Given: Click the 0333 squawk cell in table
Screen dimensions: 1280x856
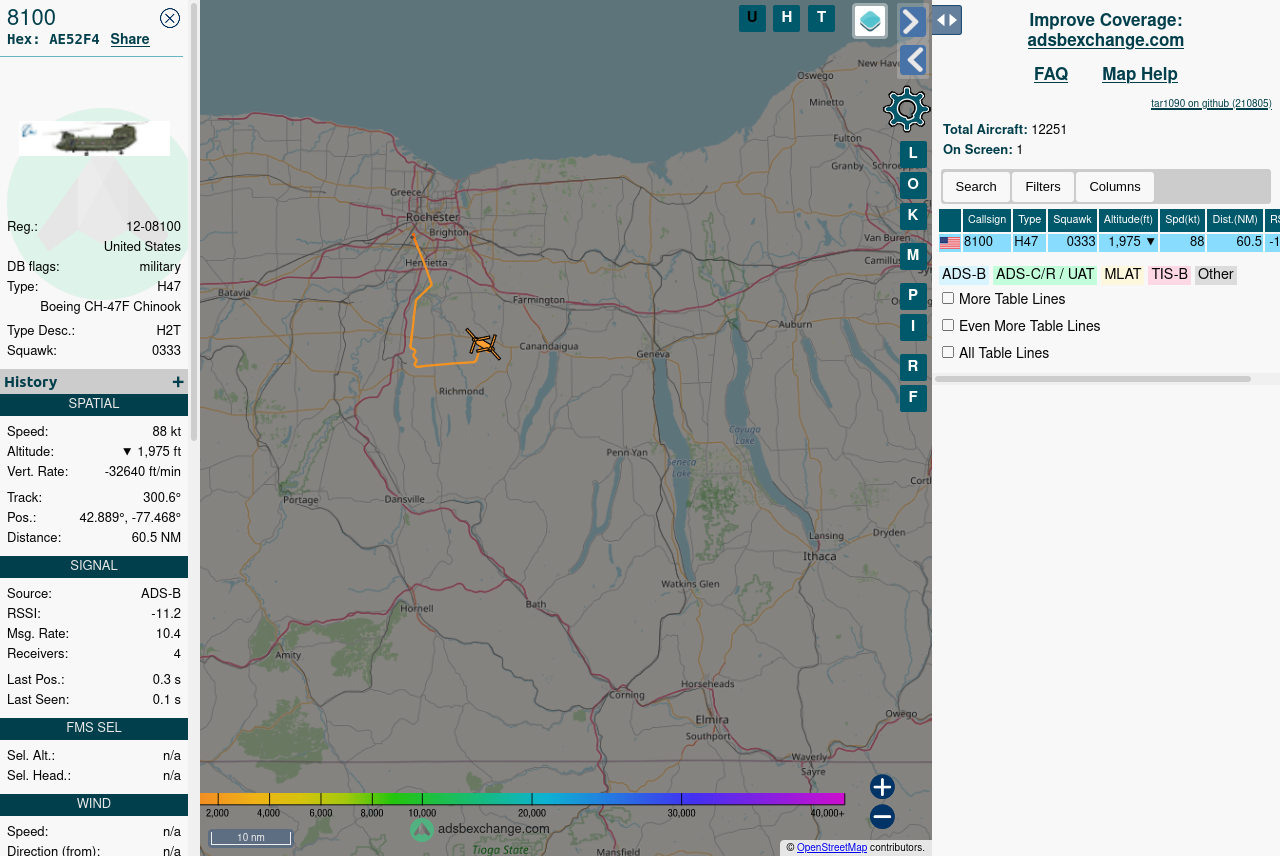Looking at the screenshot, I should (x=1073, y=242).
